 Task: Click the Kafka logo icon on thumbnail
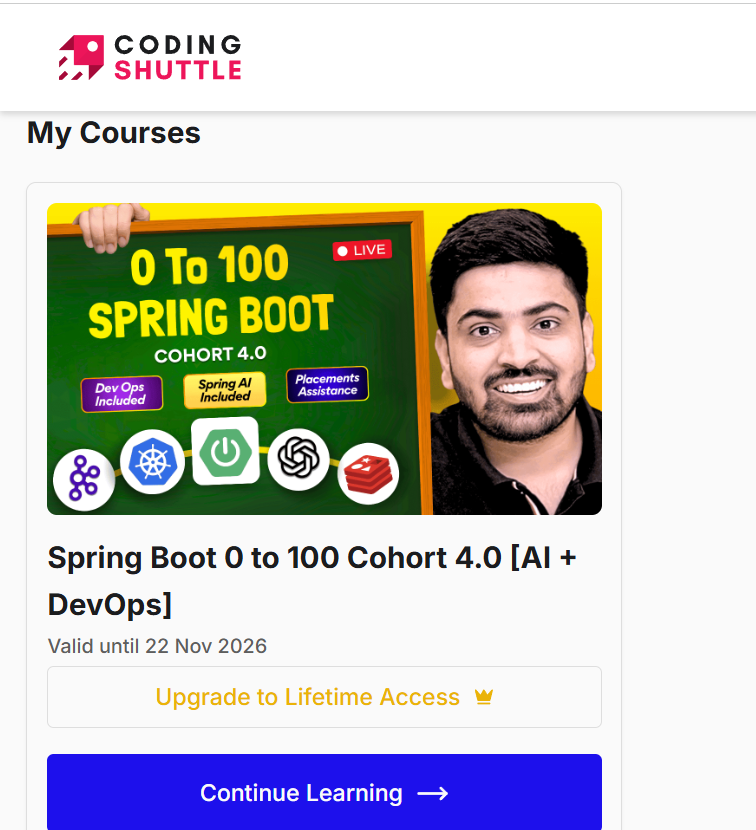tap(84, 480)
